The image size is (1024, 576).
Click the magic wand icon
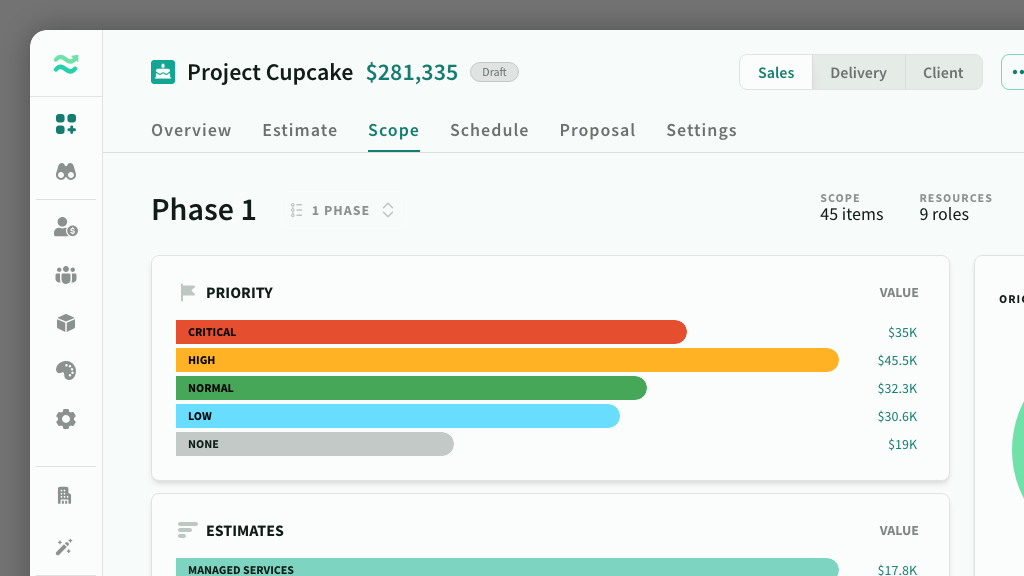[66, 546]
